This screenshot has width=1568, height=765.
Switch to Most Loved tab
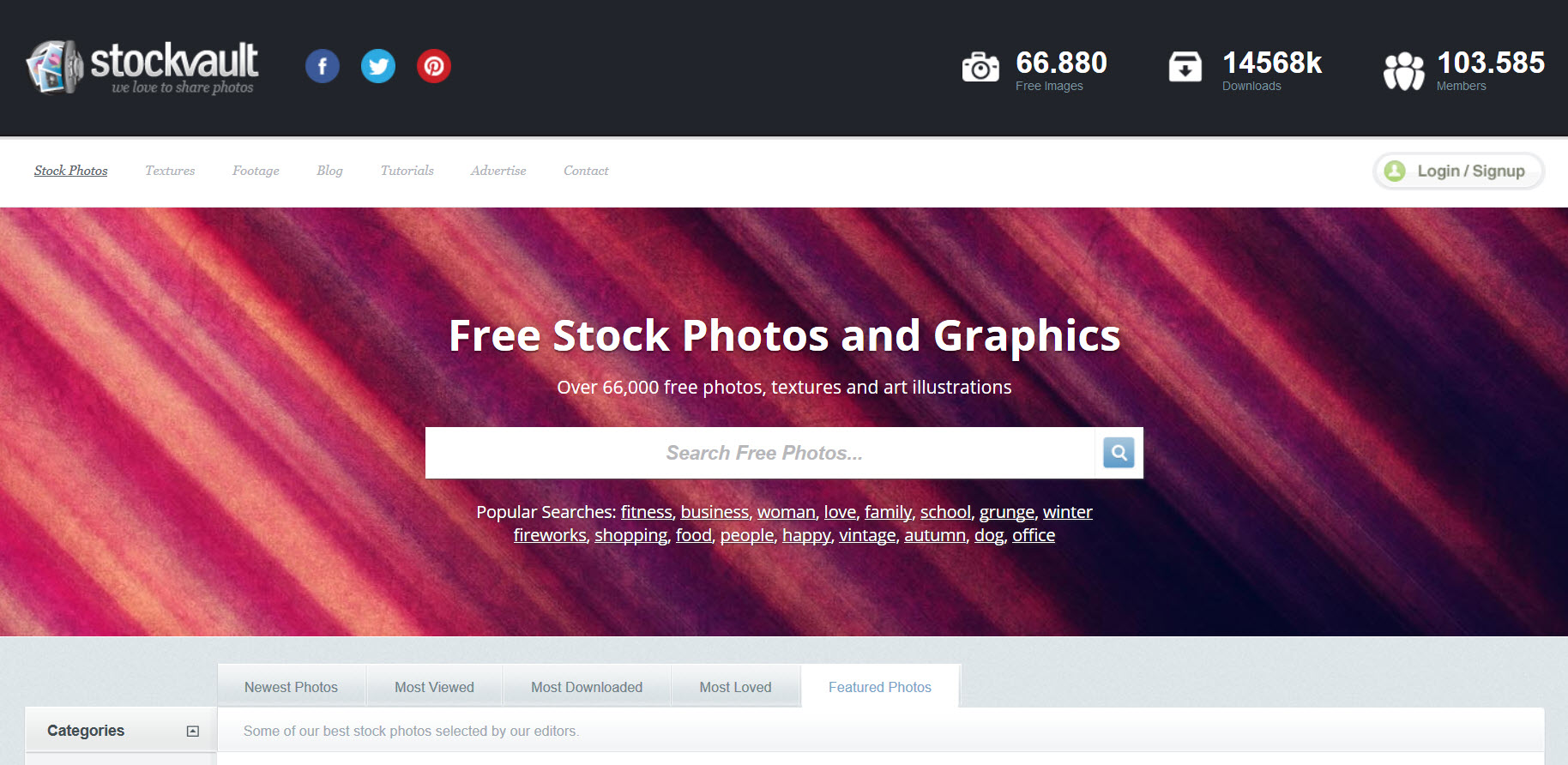point(735,687)
